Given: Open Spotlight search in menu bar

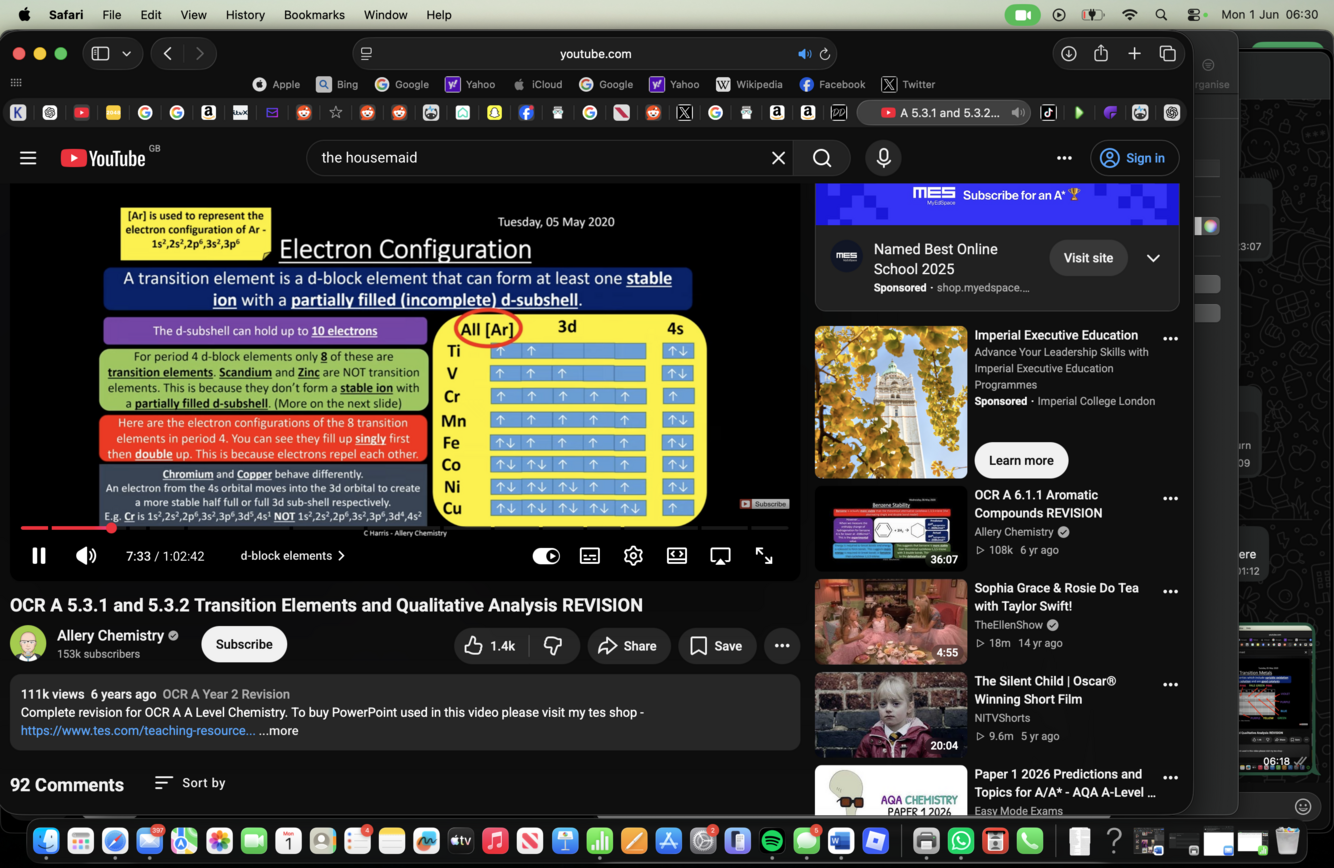Looking at the screenshot, I should [x=1161, y=15].
